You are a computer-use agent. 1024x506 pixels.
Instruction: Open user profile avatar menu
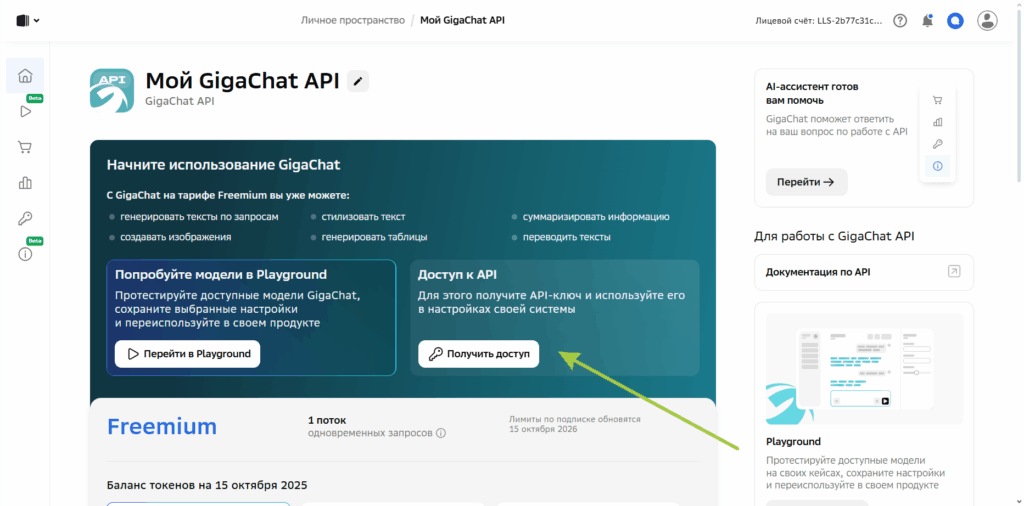(x=987, y=20)
